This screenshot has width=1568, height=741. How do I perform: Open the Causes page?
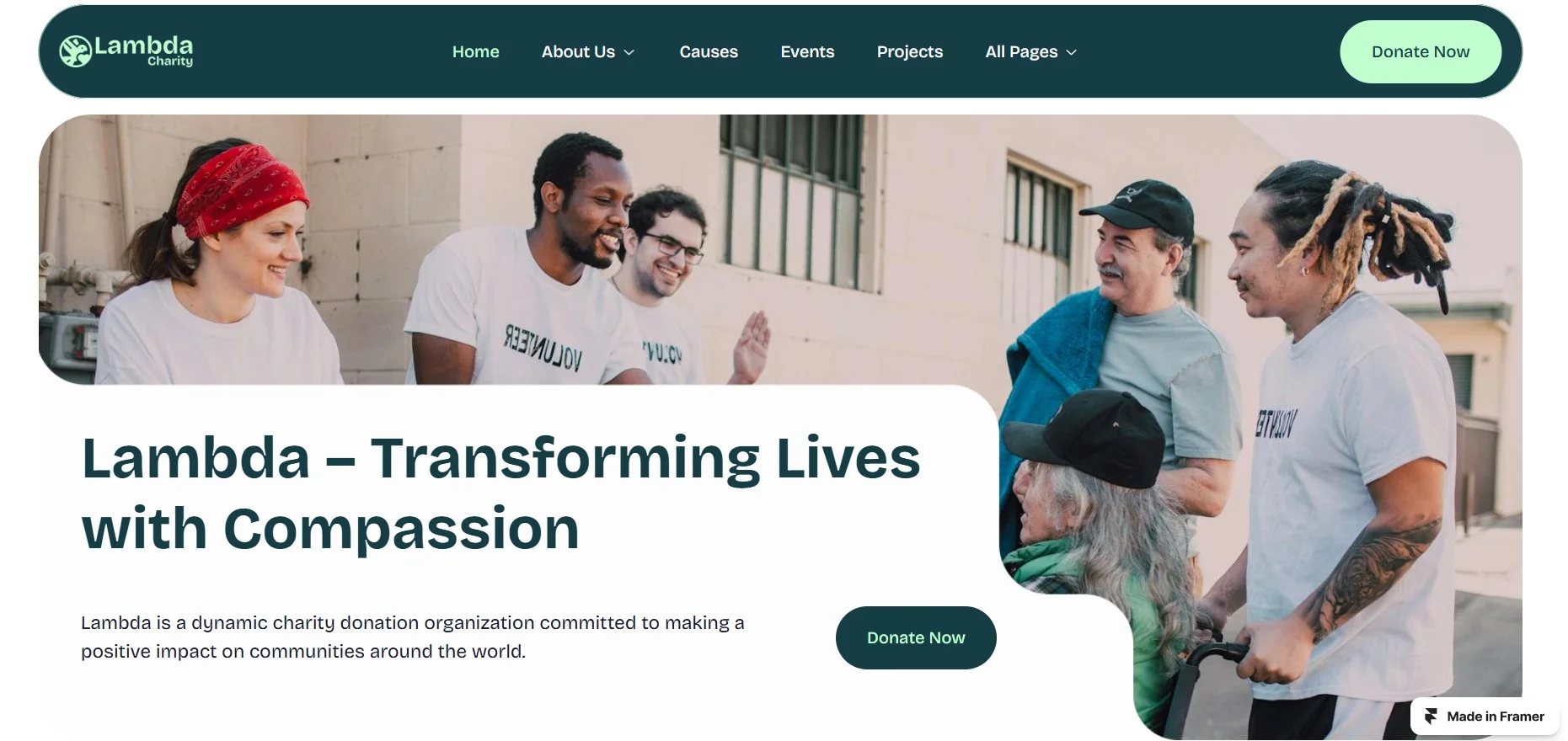coord(709,51)
